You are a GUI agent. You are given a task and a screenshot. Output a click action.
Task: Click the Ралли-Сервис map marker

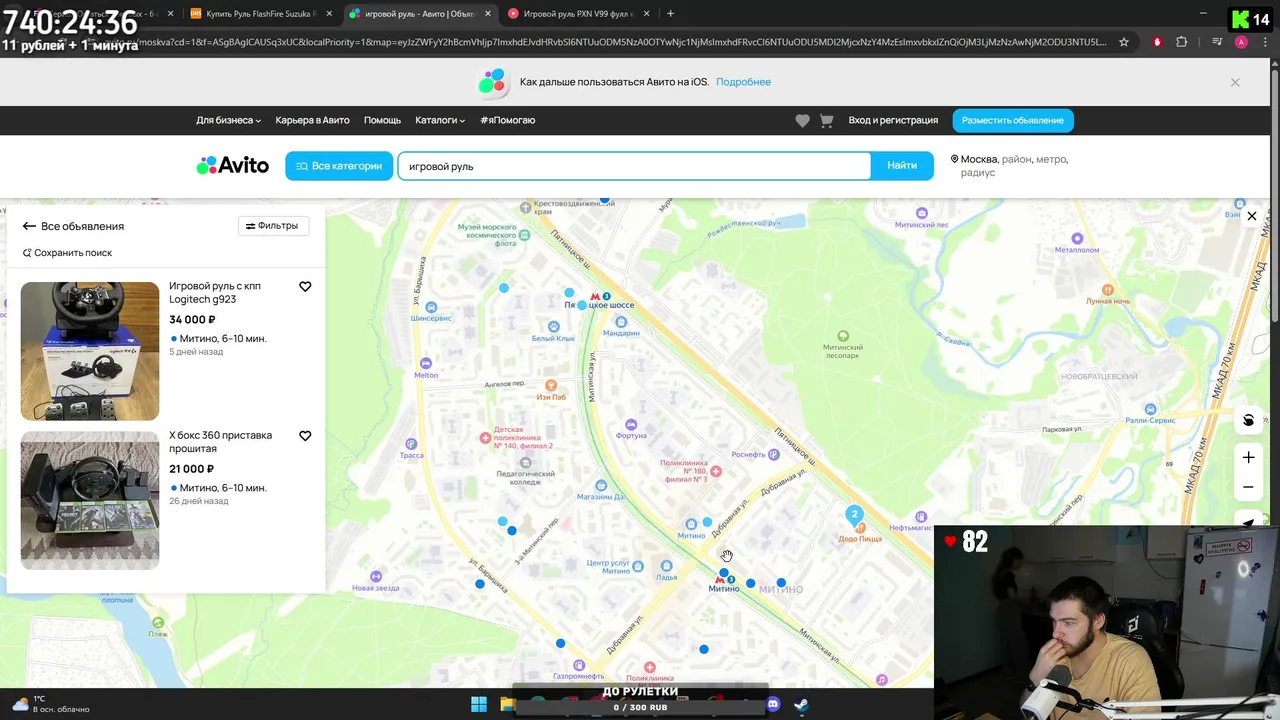1149,409
